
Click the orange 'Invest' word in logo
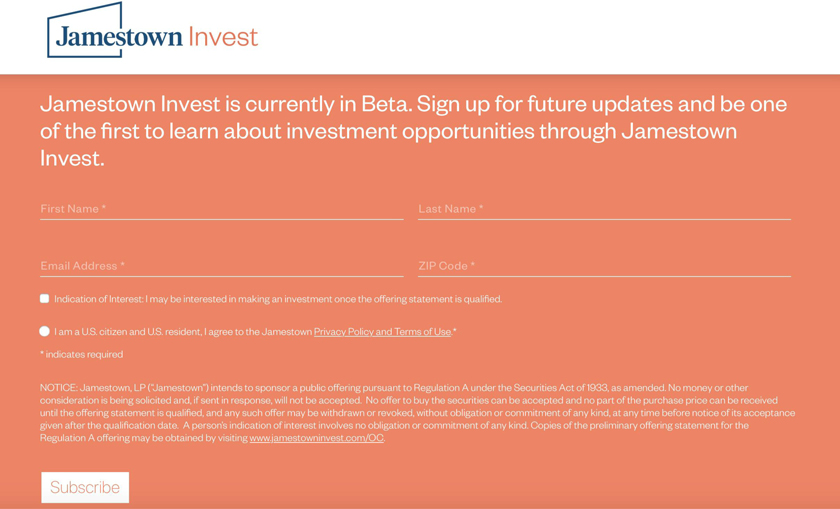coord(223,37)
